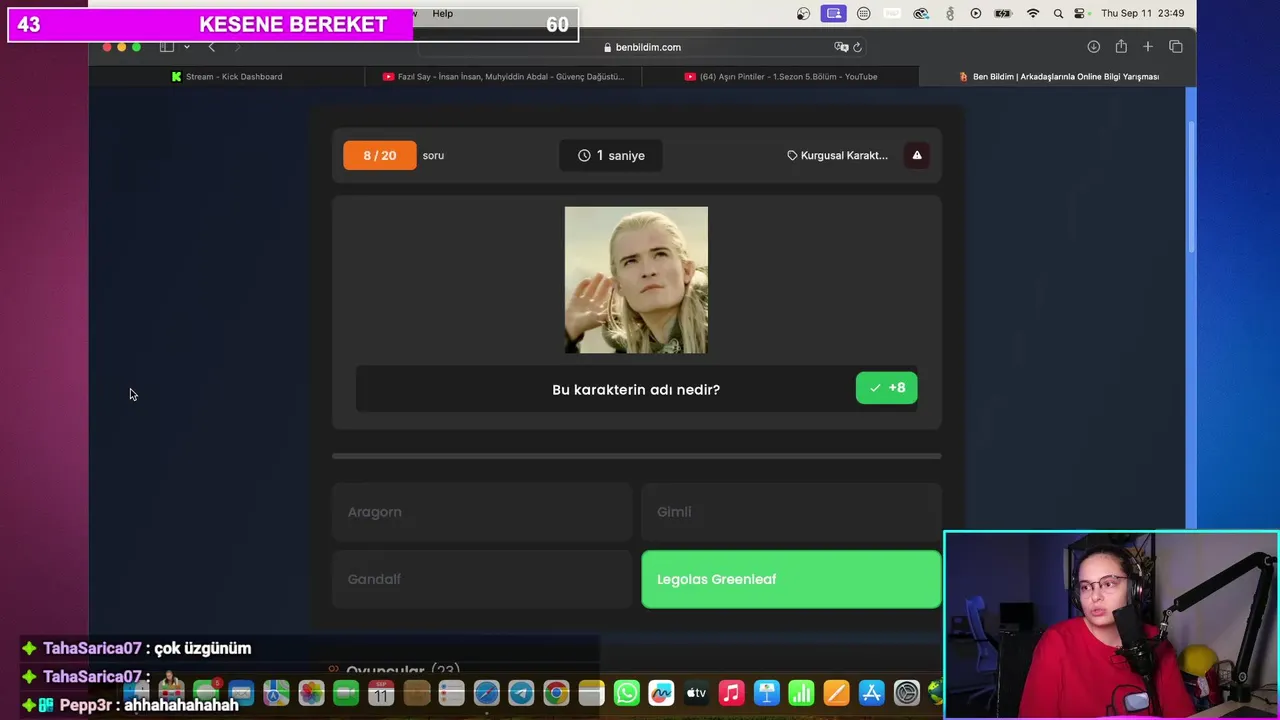Image resolution: width=1280 pixels, height=720 pixels.
Task: Click the 1 saniye timer badge
Action: click(611, 155)
